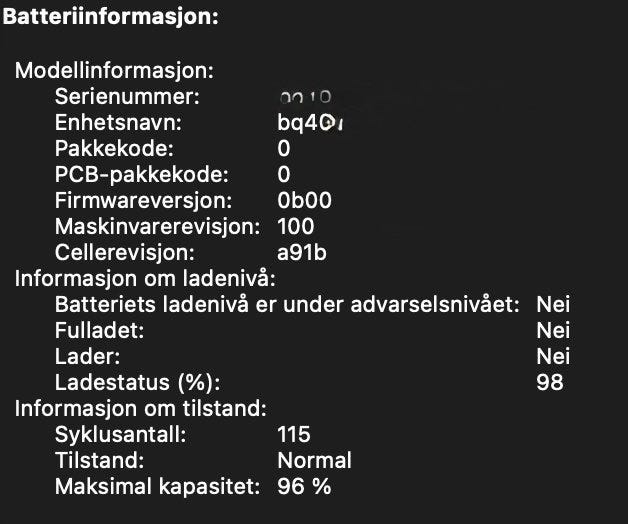Select the Enhetsnavn value bq40
The width and height of the screenshot is (628, 524).
(310, 123)
